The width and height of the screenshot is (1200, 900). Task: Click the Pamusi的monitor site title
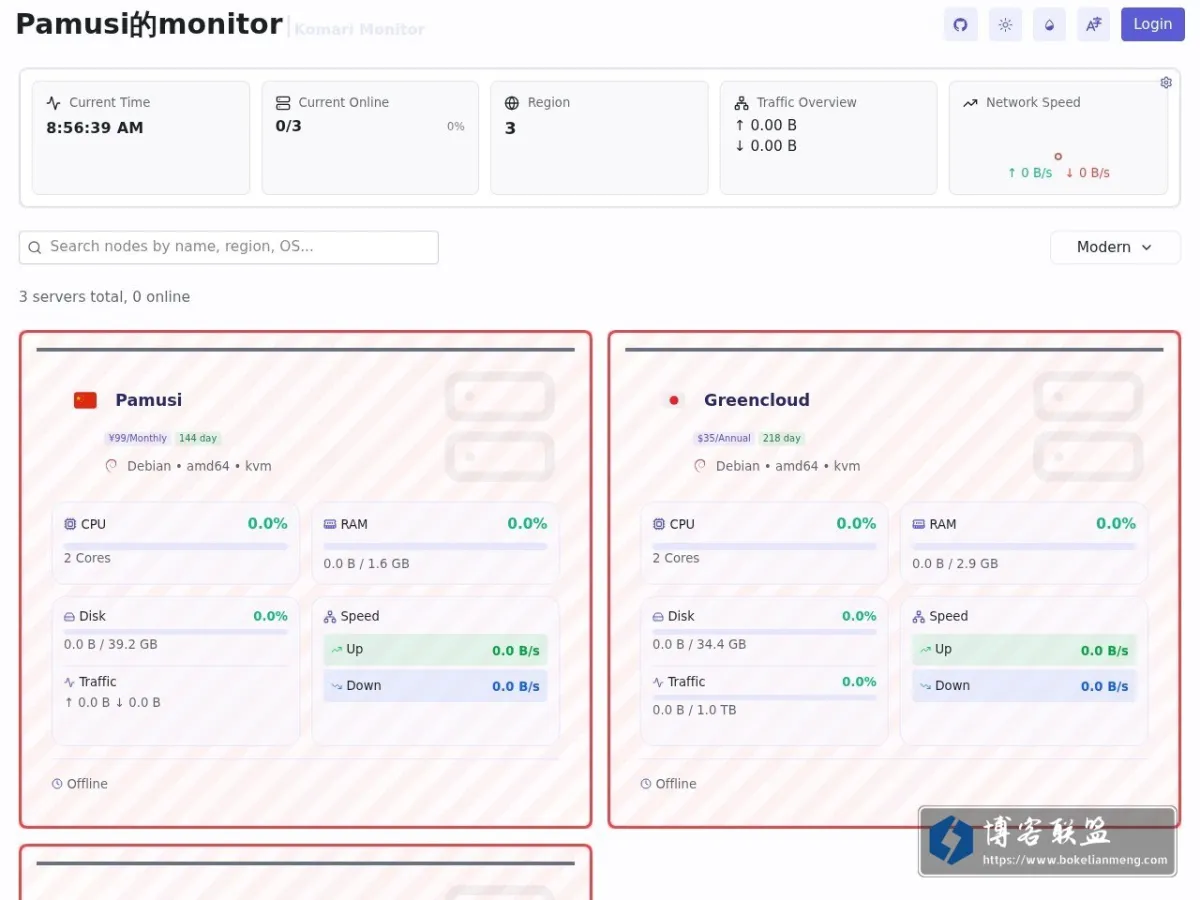pos(149,24)
